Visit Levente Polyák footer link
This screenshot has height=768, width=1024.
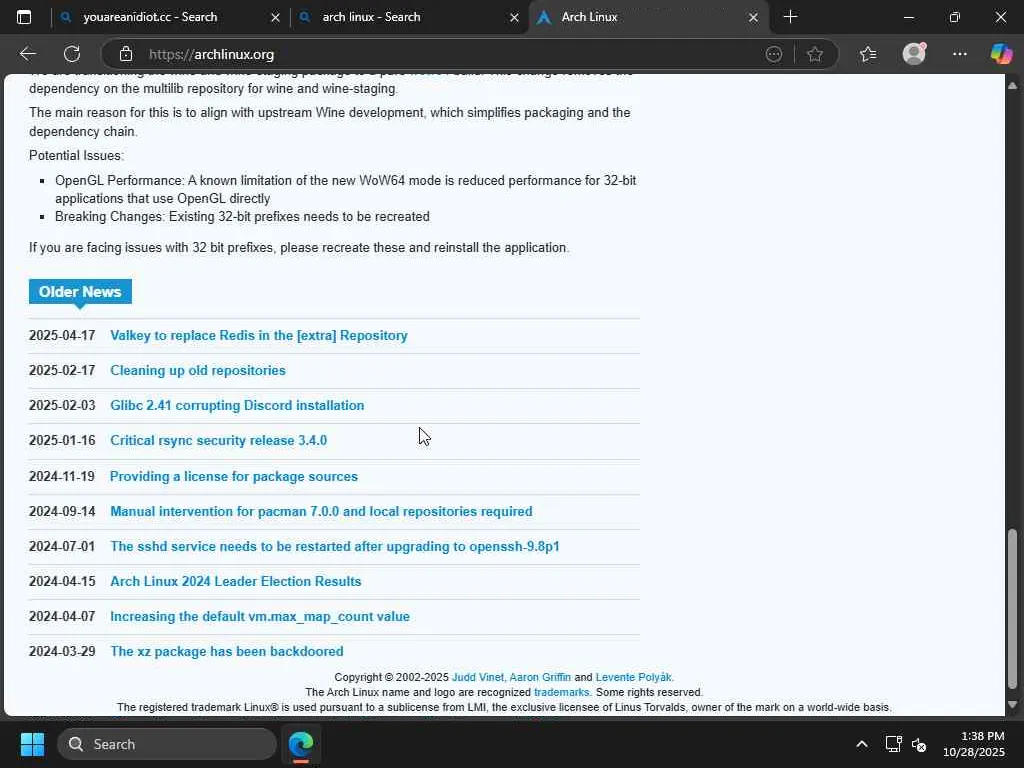click(633, 677)
